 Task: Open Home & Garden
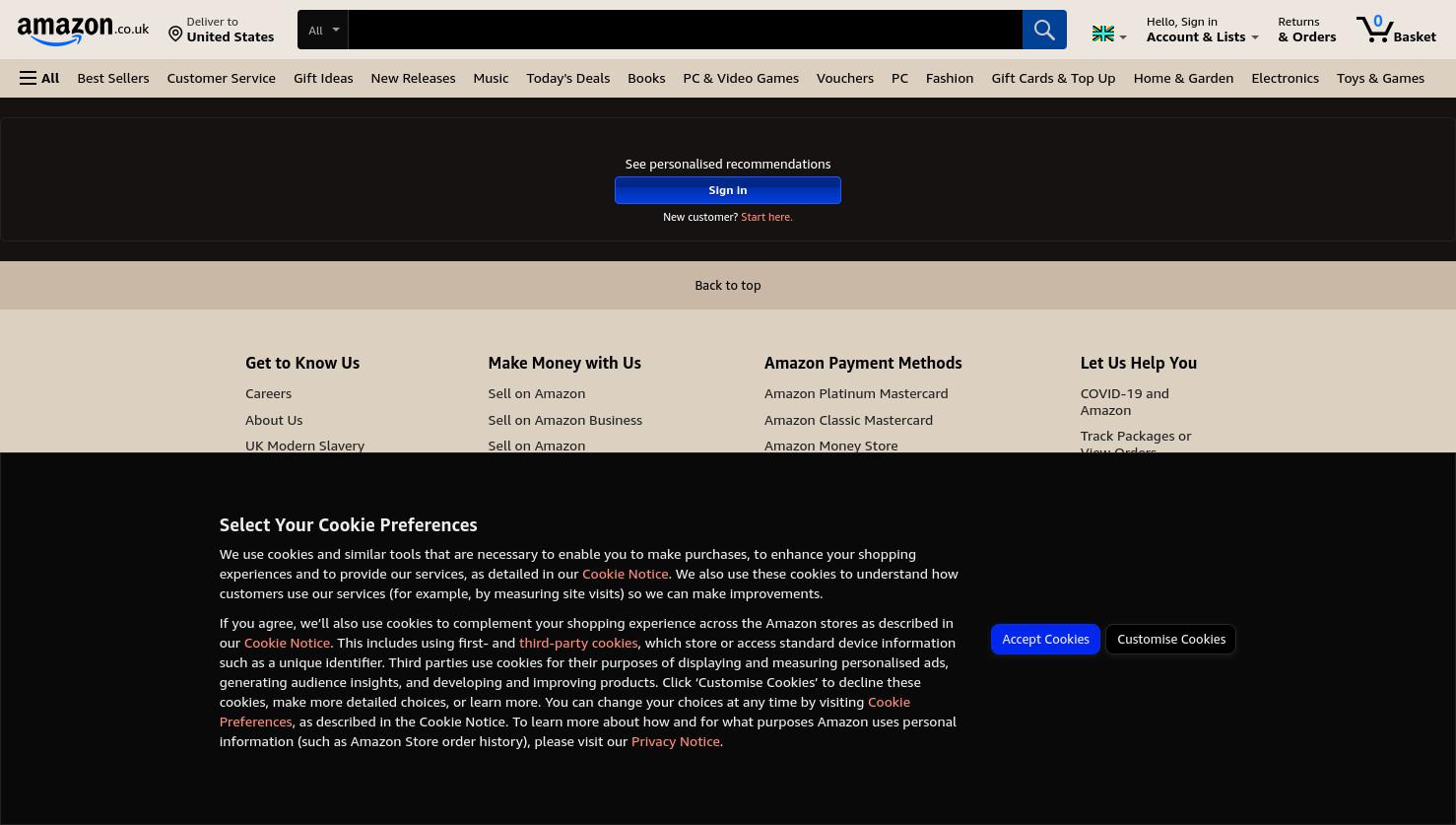click(x=1183, y=78)
